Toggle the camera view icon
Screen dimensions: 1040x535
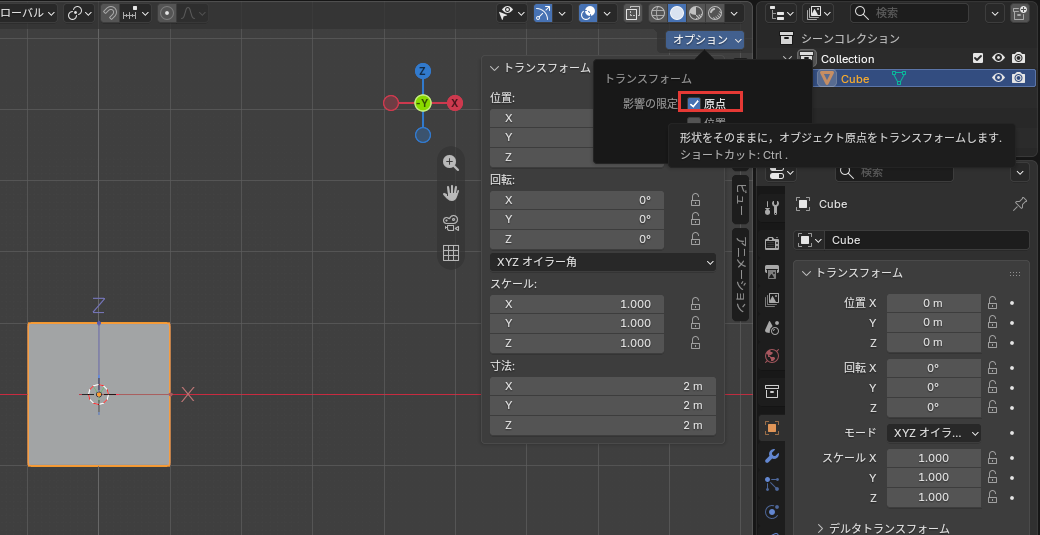coord(451,223)
